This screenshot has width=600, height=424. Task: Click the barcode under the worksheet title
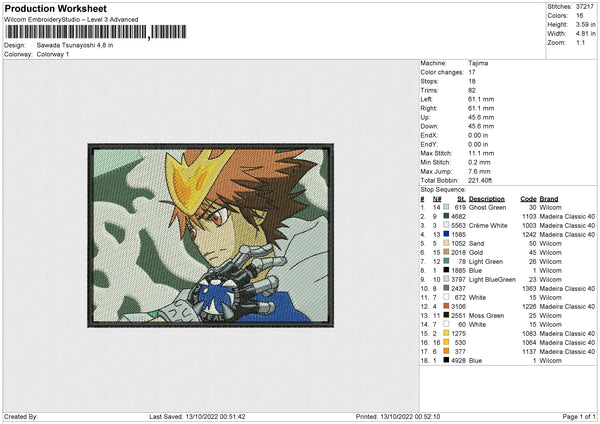[96, 32]
